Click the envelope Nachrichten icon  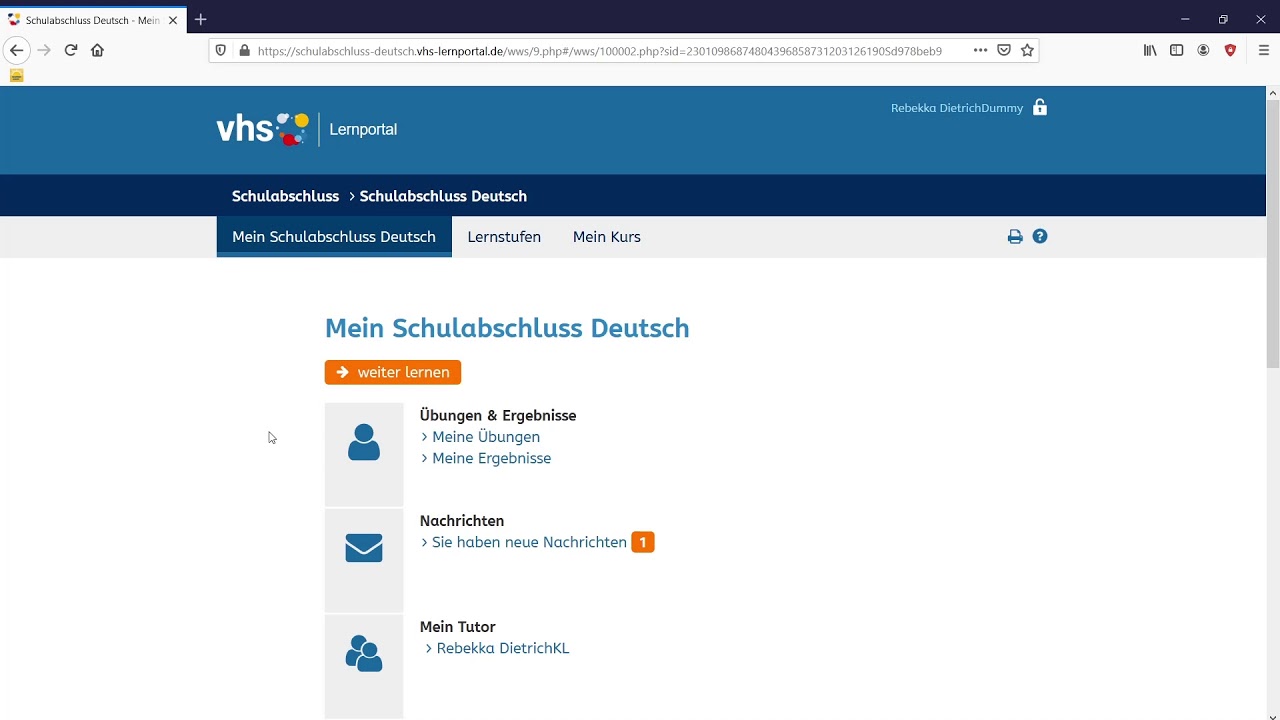[x=364, y=548]
